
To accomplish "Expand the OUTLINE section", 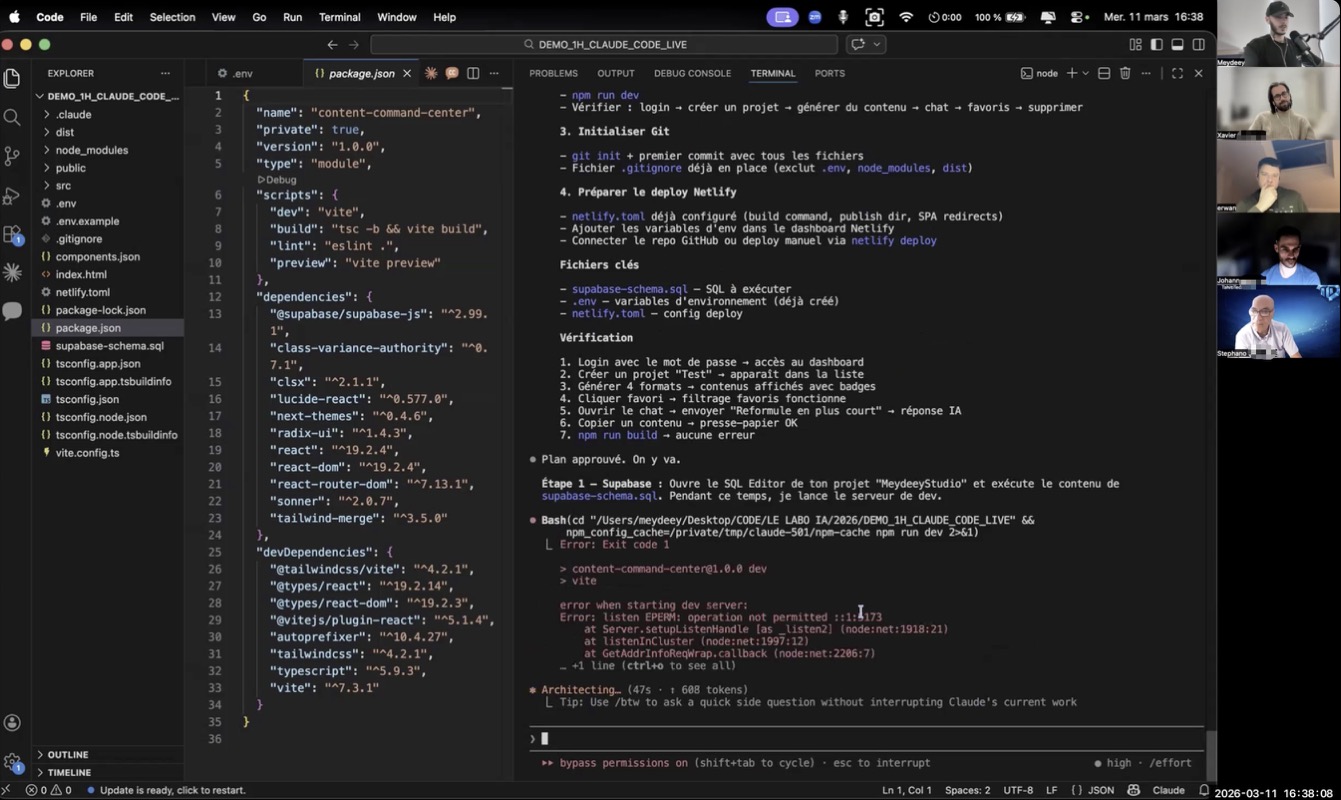I will pyautogui.click(x=68, y=754).
